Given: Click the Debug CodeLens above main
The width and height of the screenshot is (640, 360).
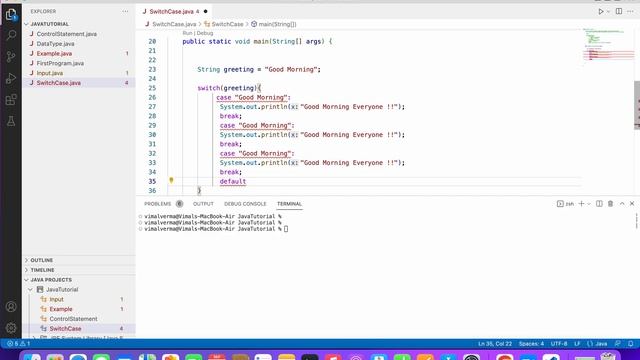Looking at the screenshot, I should click(205, 33).
